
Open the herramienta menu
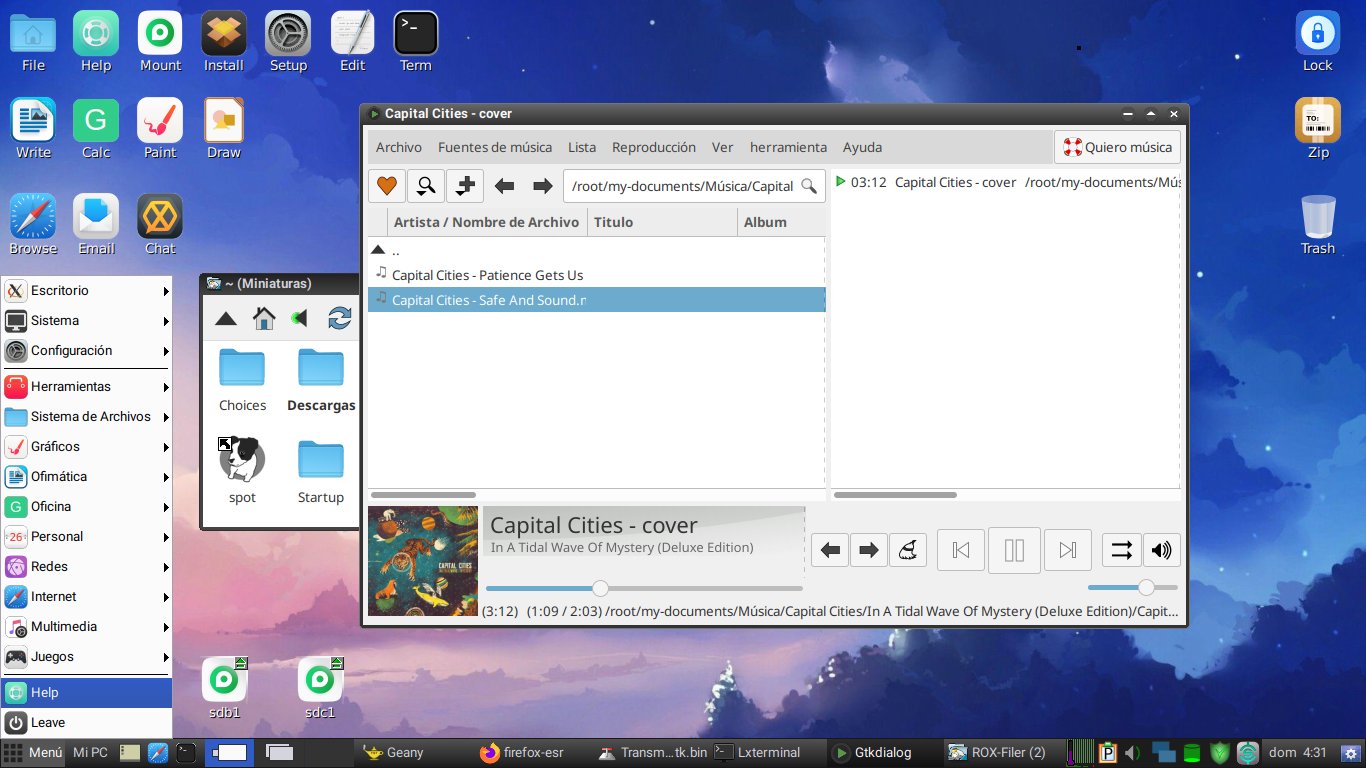coord(788,147)
